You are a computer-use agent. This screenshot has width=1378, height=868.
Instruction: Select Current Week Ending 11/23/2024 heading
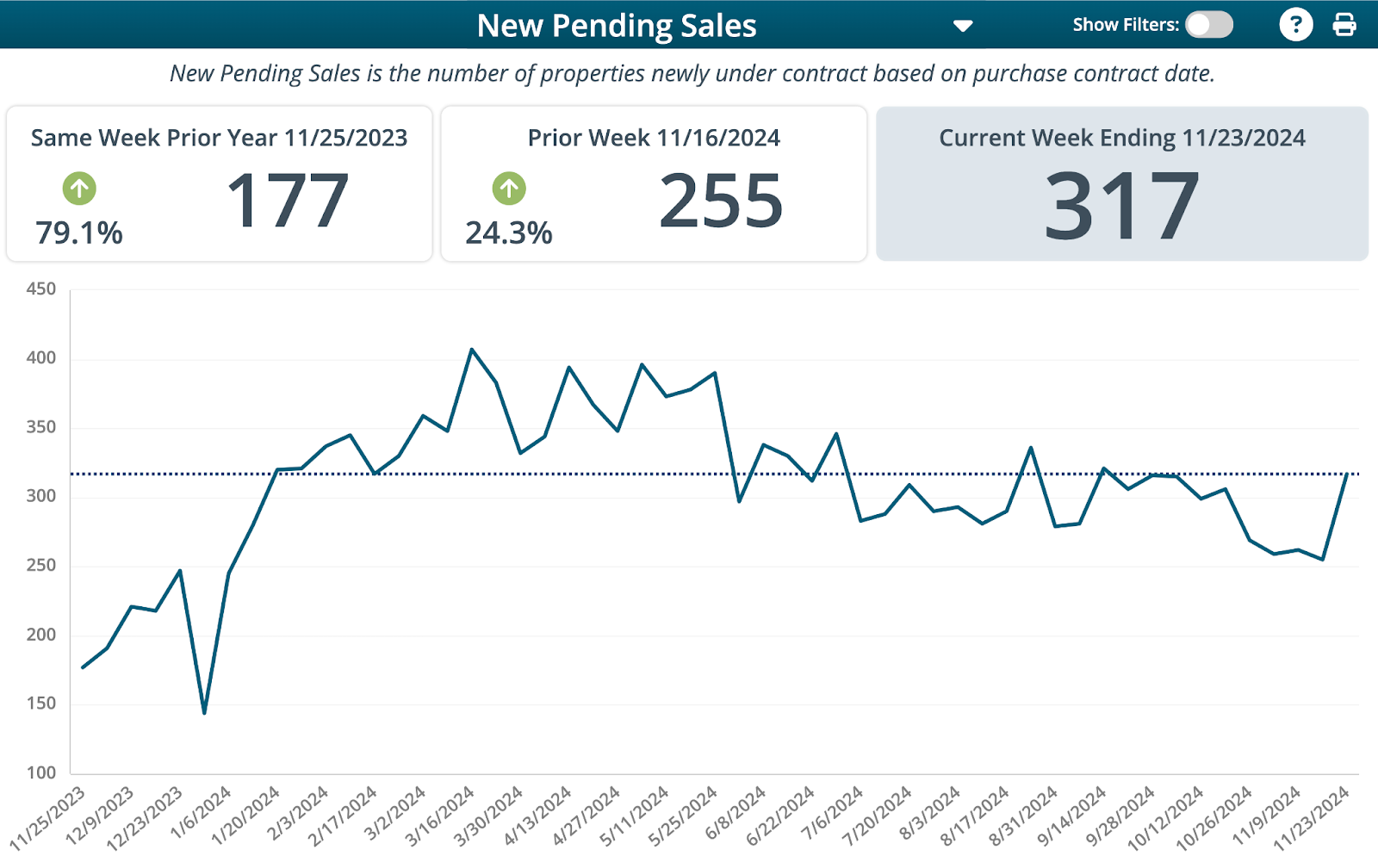pos(1122,138)
